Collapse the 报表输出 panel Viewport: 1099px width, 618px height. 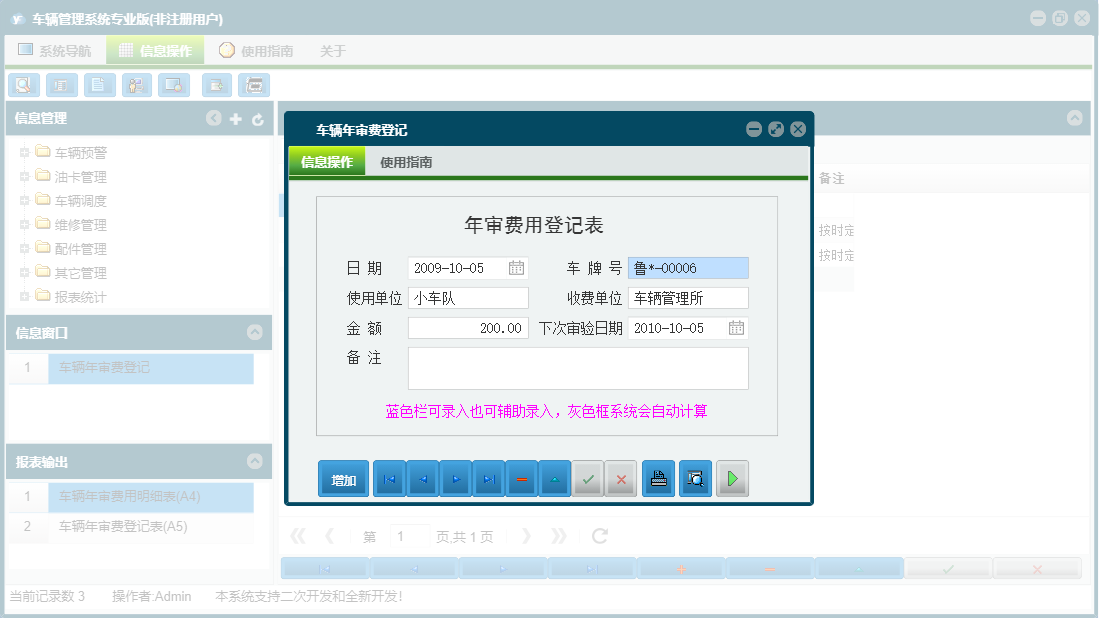pyautogui.click(x=254, y=461)
